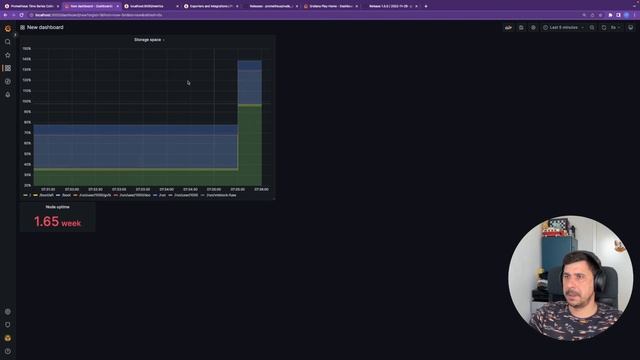Click the zoom out time range icon

click(x=592, y=27)
